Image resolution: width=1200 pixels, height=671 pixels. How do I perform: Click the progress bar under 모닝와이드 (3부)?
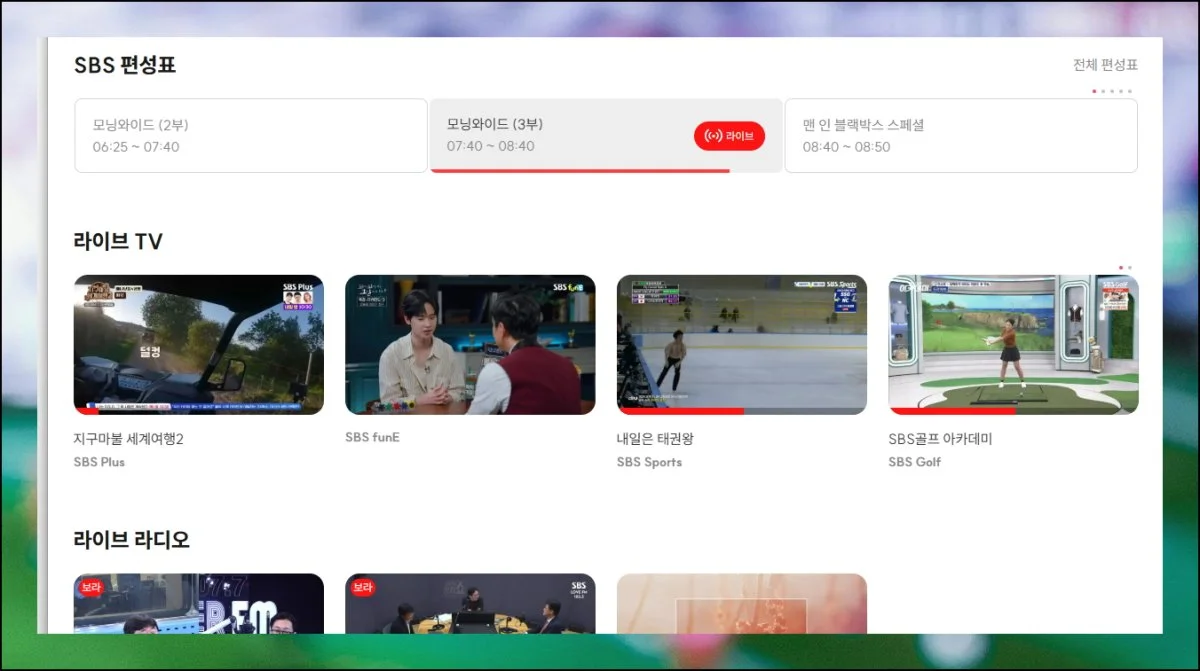pos(578,173)
